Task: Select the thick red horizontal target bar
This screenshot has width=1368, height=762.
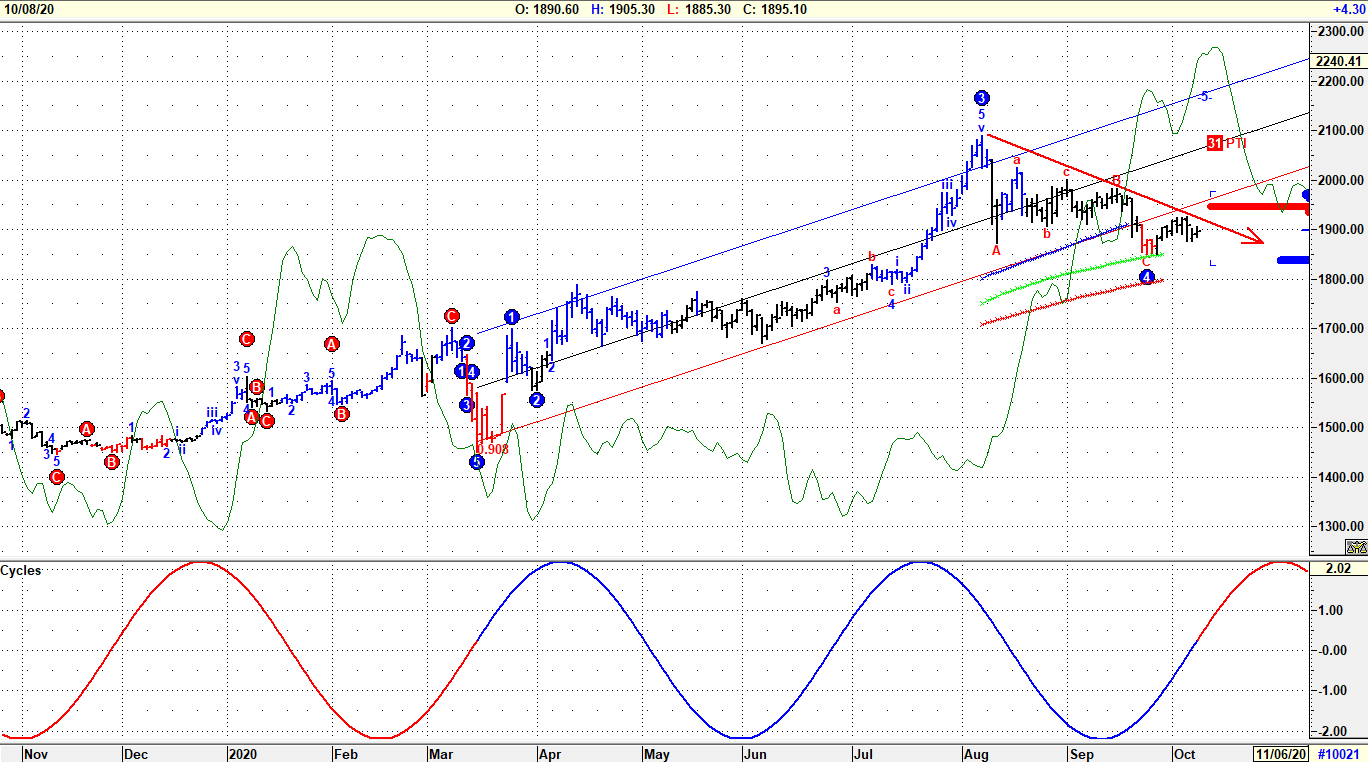Action: (1259, 207)
